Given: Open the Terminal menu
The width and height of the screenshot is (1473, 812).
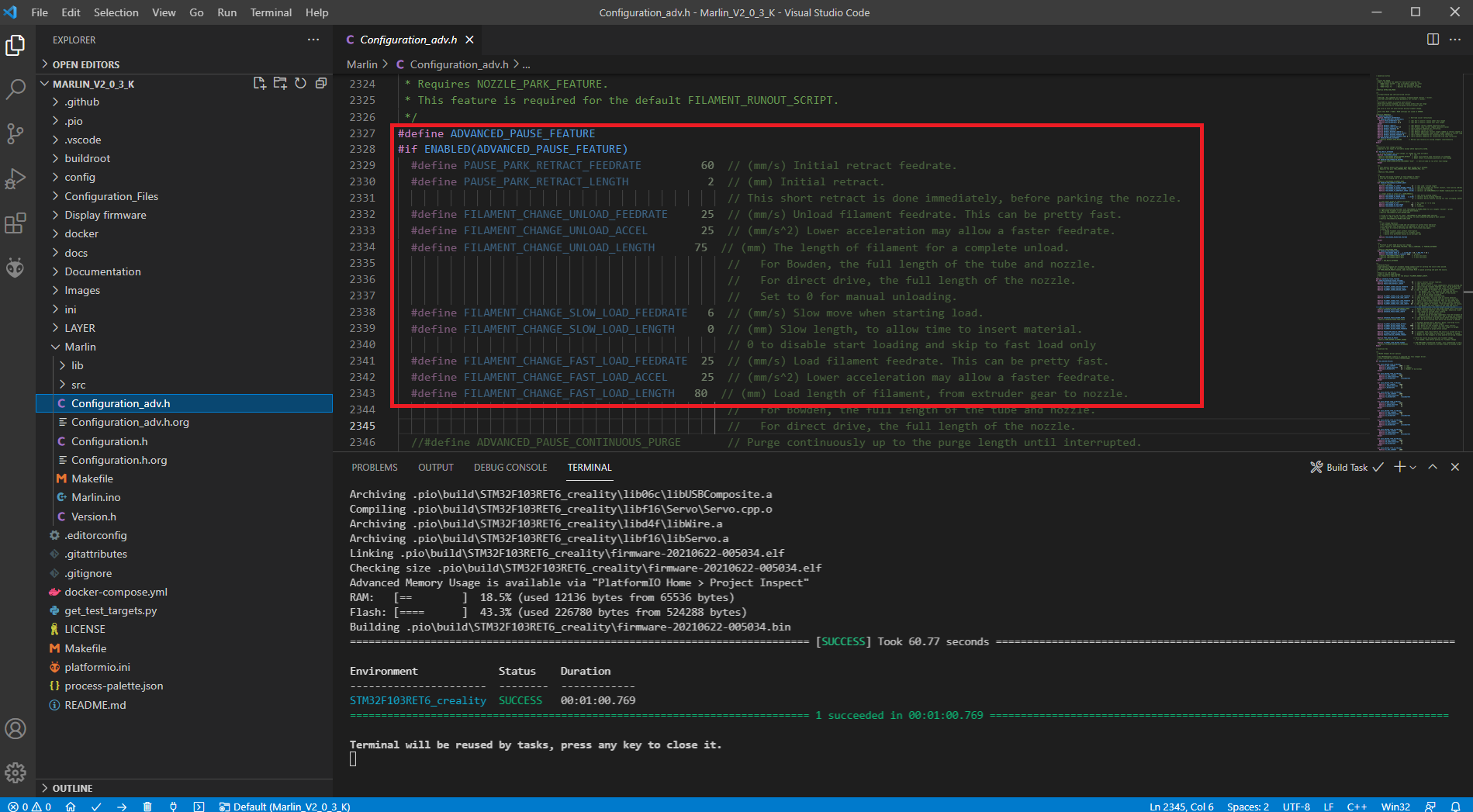Looking at the screenshot, I should pyautogui.click(x=271, y=12).
